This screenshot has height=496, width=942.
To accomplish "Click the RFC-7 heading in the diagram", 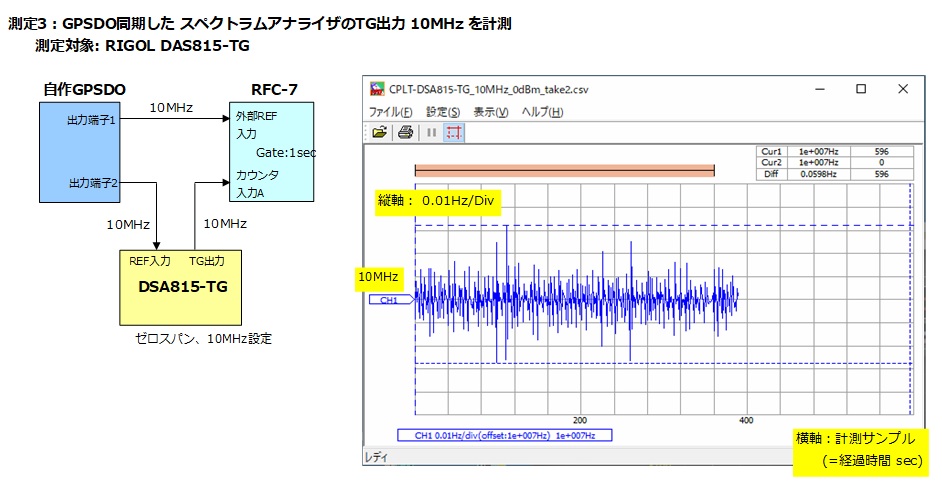I will point(275,90).
